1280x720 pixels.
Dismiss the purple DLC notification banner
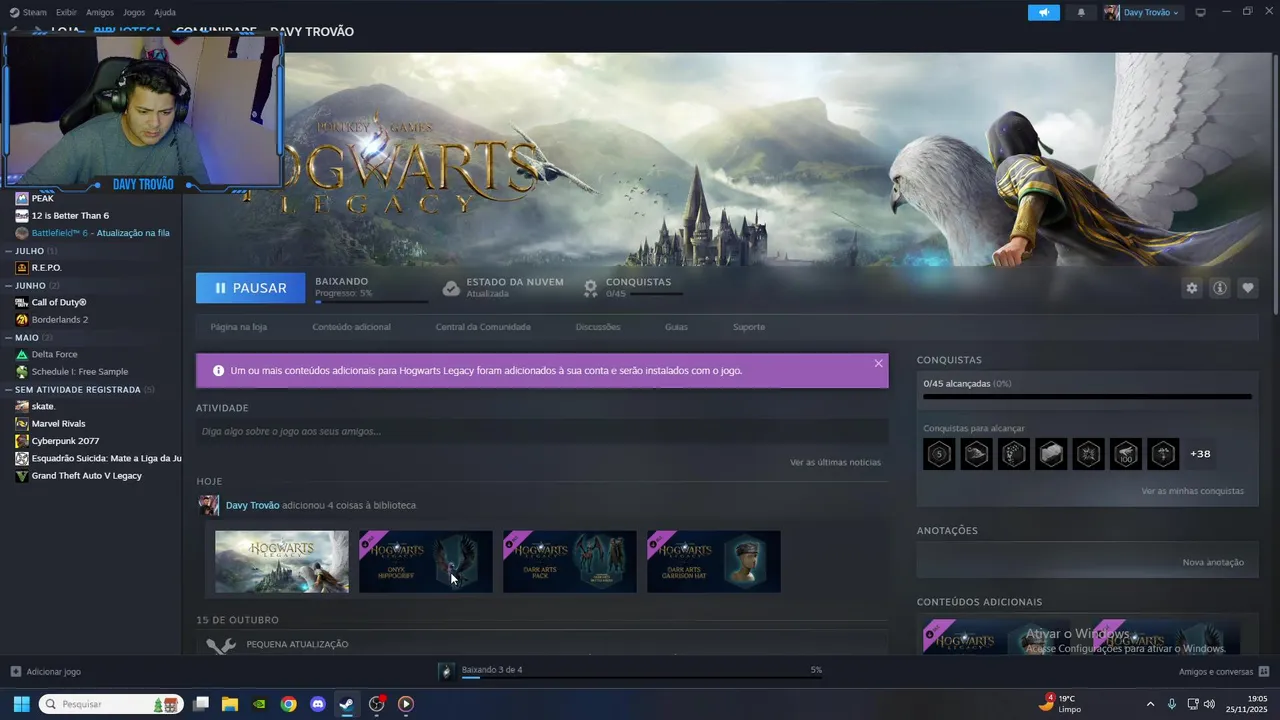pos(878,363)
